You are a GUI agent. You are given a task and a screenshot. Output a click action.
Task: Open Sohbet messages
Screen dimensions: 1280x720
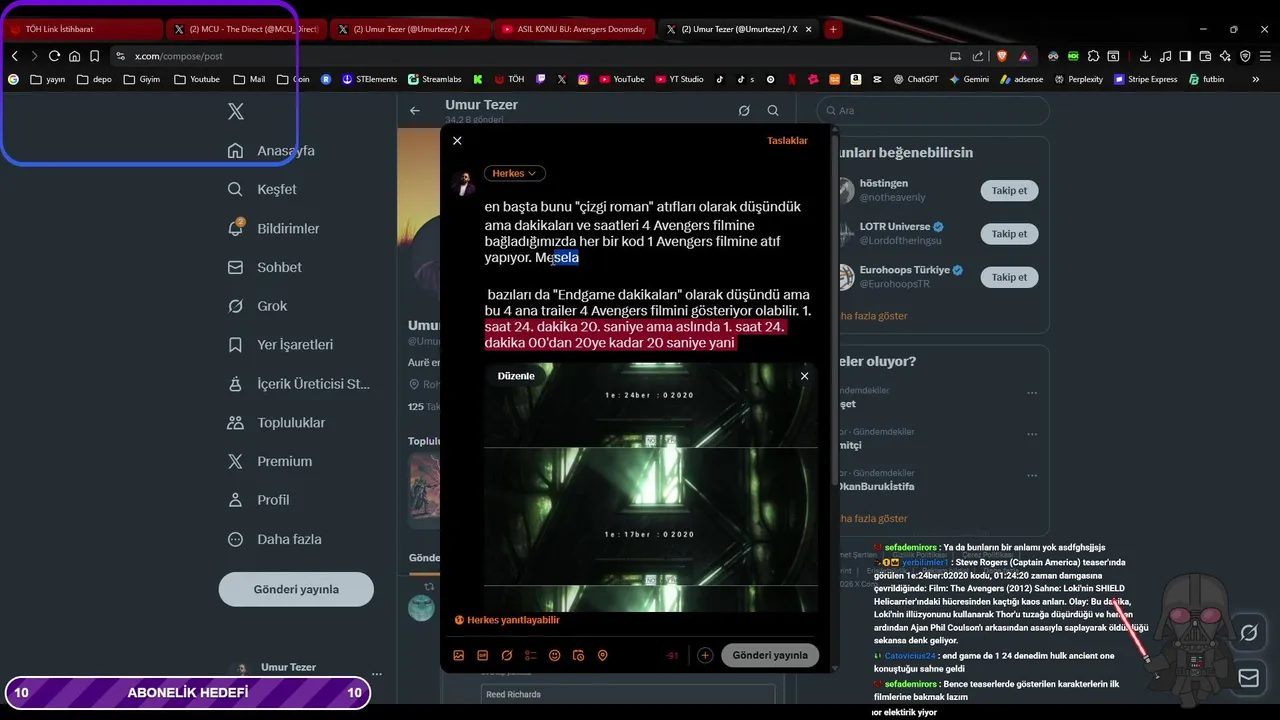coord(265,267)
